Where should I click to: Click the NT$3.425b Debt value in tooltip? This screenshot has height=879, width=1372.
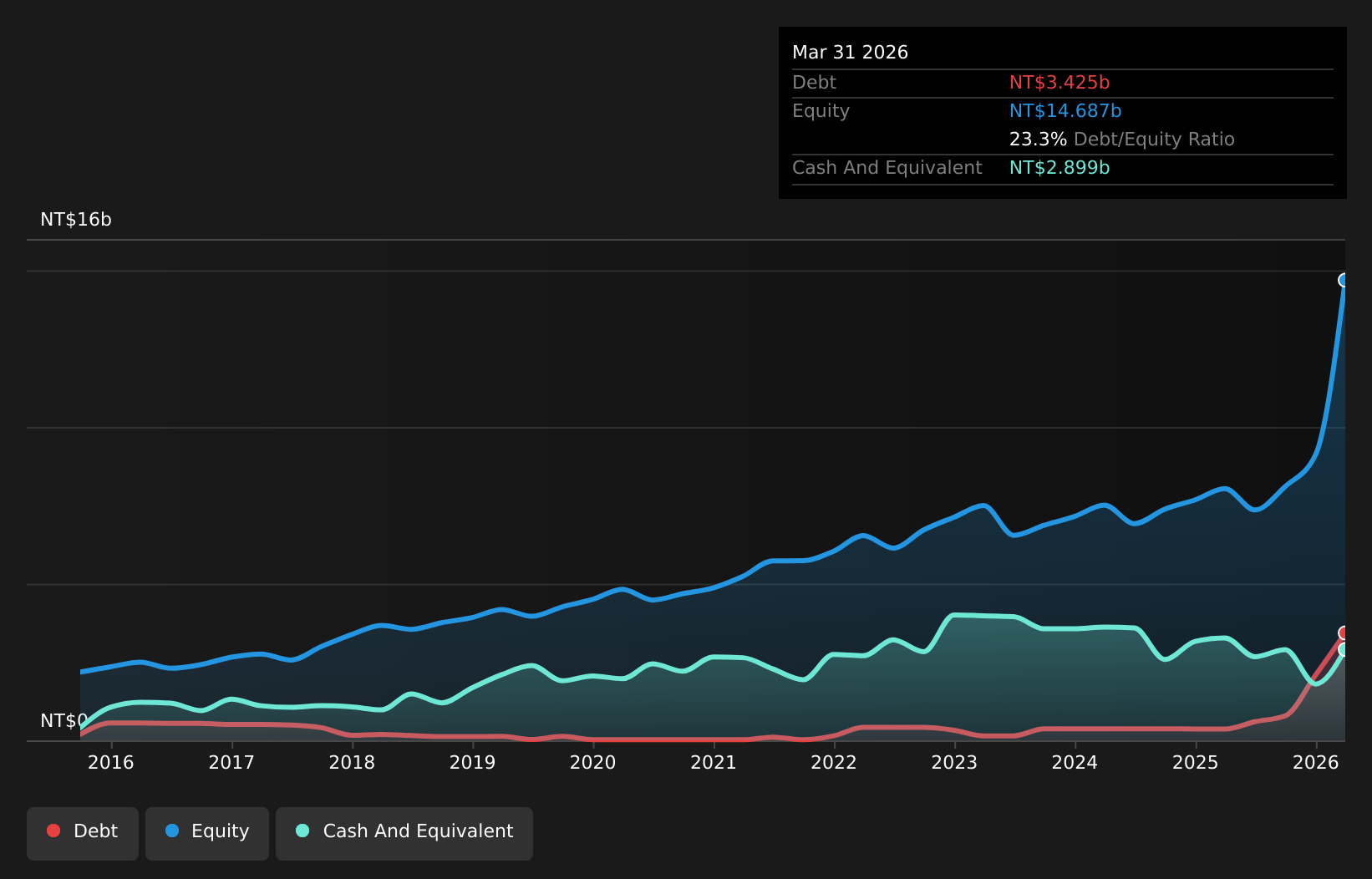coord(1059,83)
